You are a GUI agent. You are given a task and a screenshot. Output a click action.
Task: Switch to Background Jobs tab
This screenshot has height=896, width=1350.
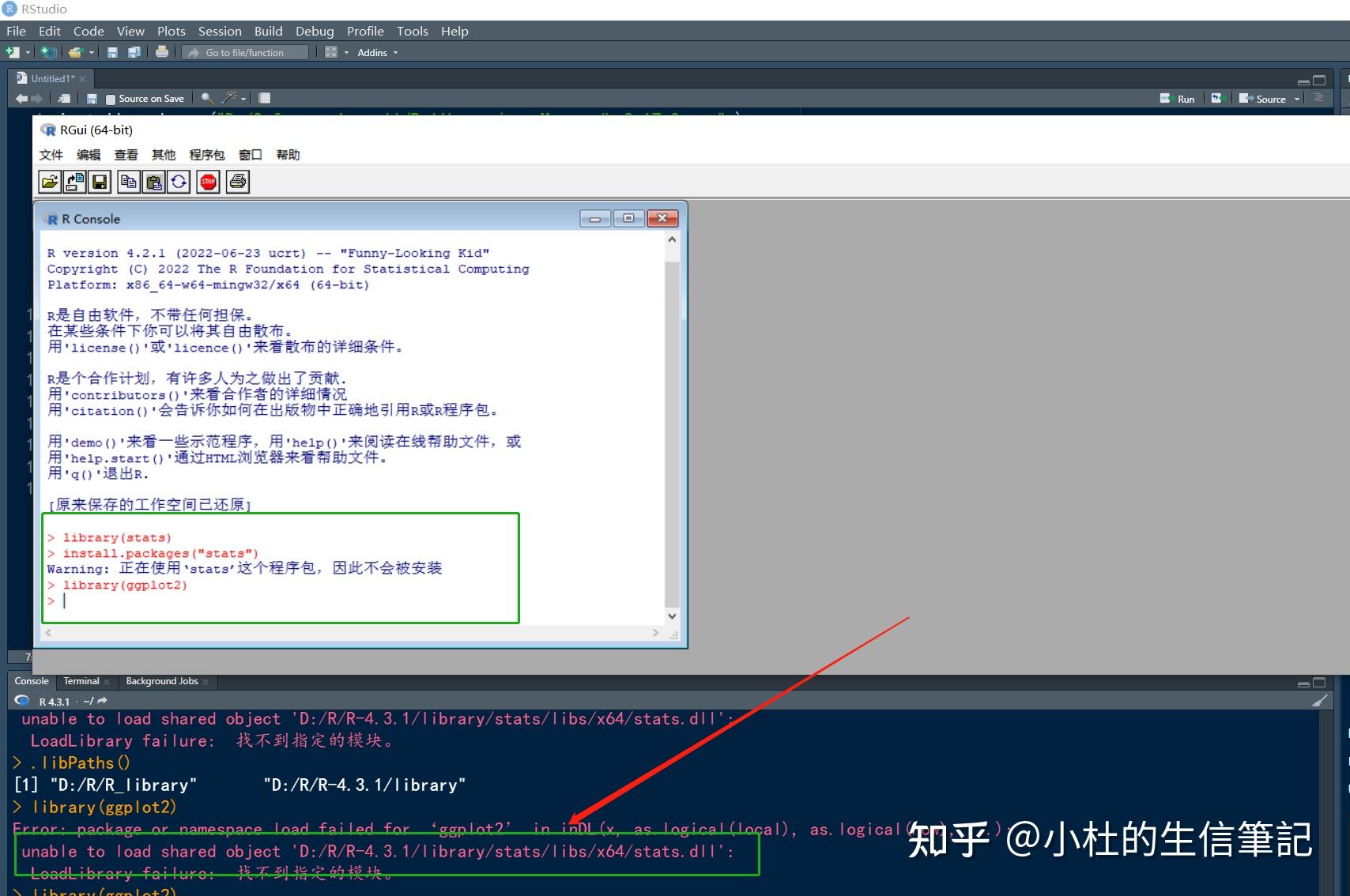[162, 681]
